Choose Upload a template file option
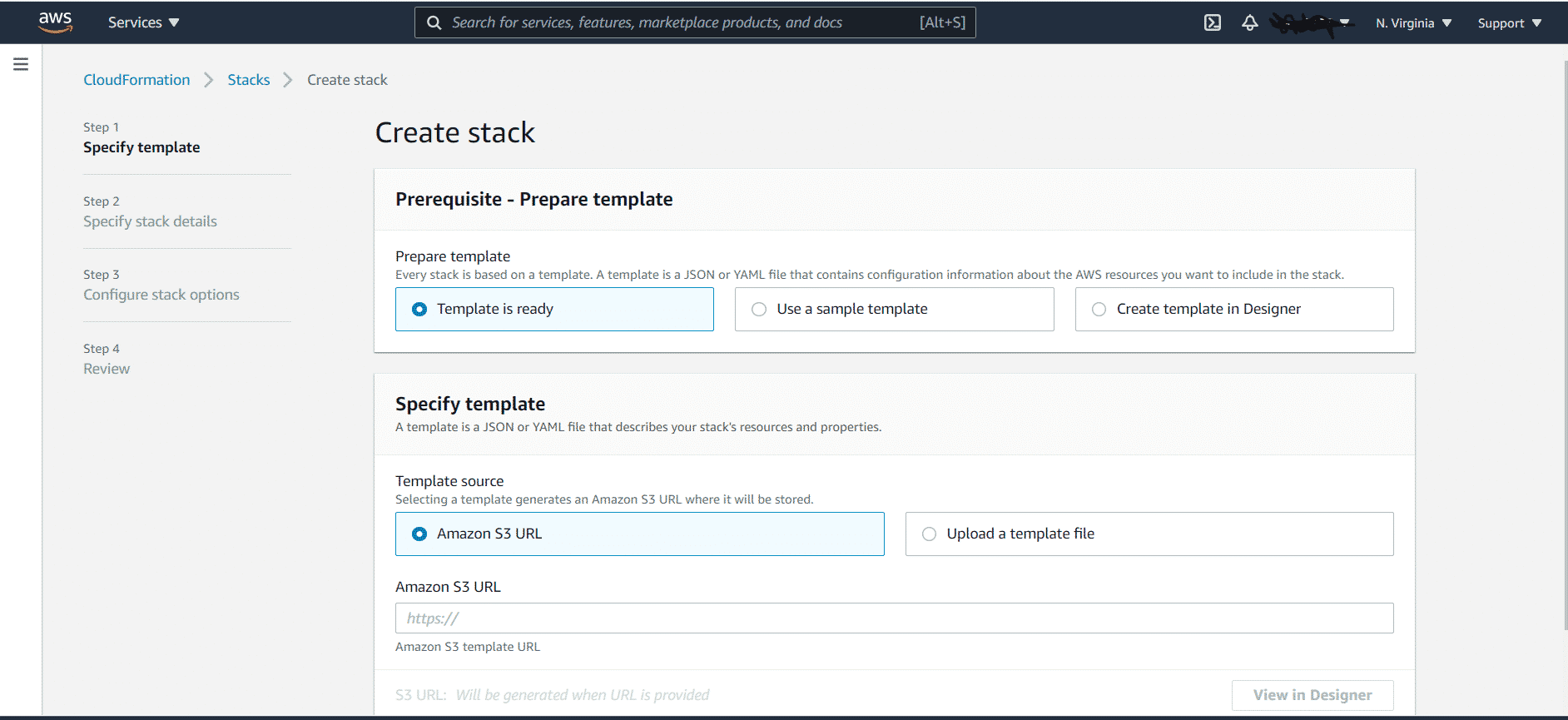This screenshot has width=1568, height=720. coord(1149,534)
